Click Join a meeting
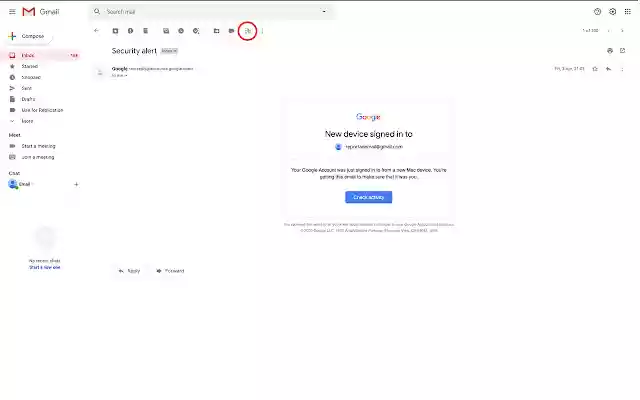640x400 pixels. [38, 157]
